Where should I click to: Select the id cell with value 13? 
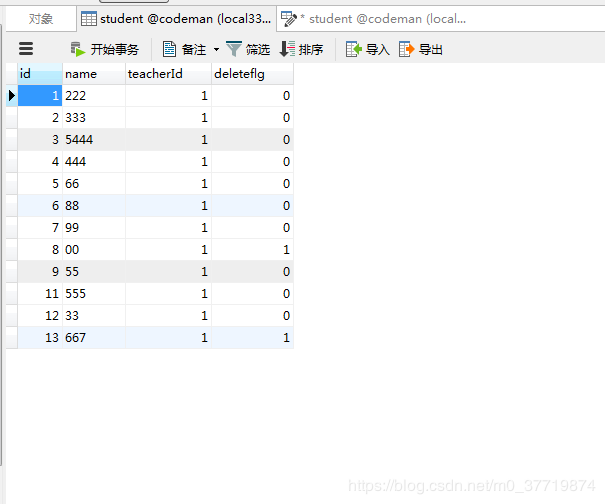click(40, 337)
